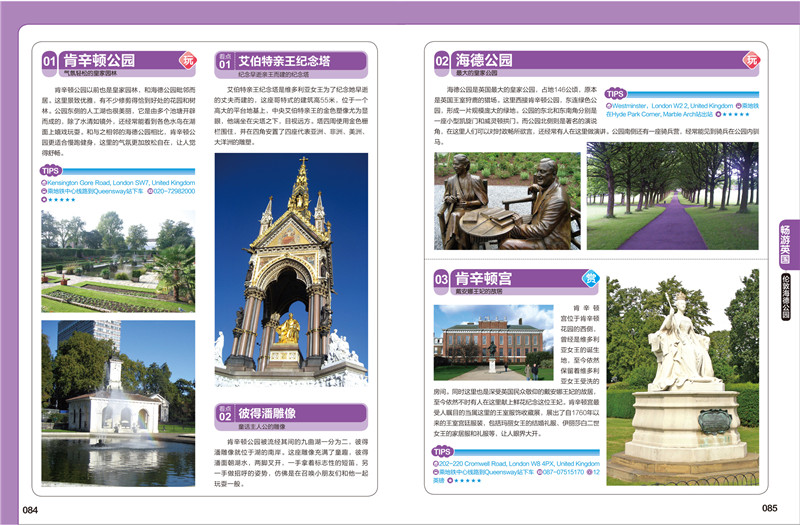
Task: Click the 赏 badge beside 肯辛顿宫 heading
Action: 590,278
